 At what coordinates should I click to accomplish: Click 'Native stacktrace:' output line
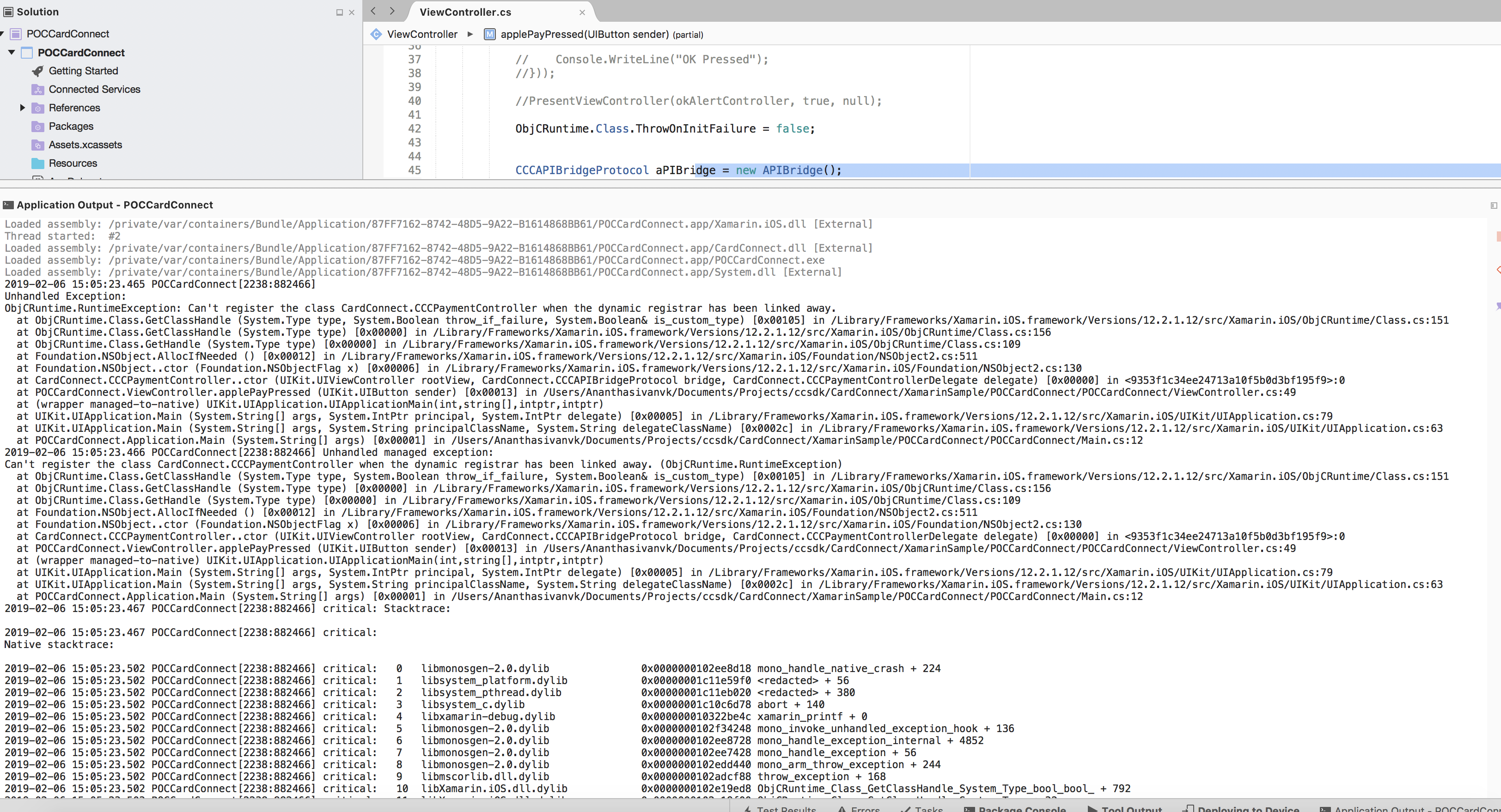pos(60,645)
